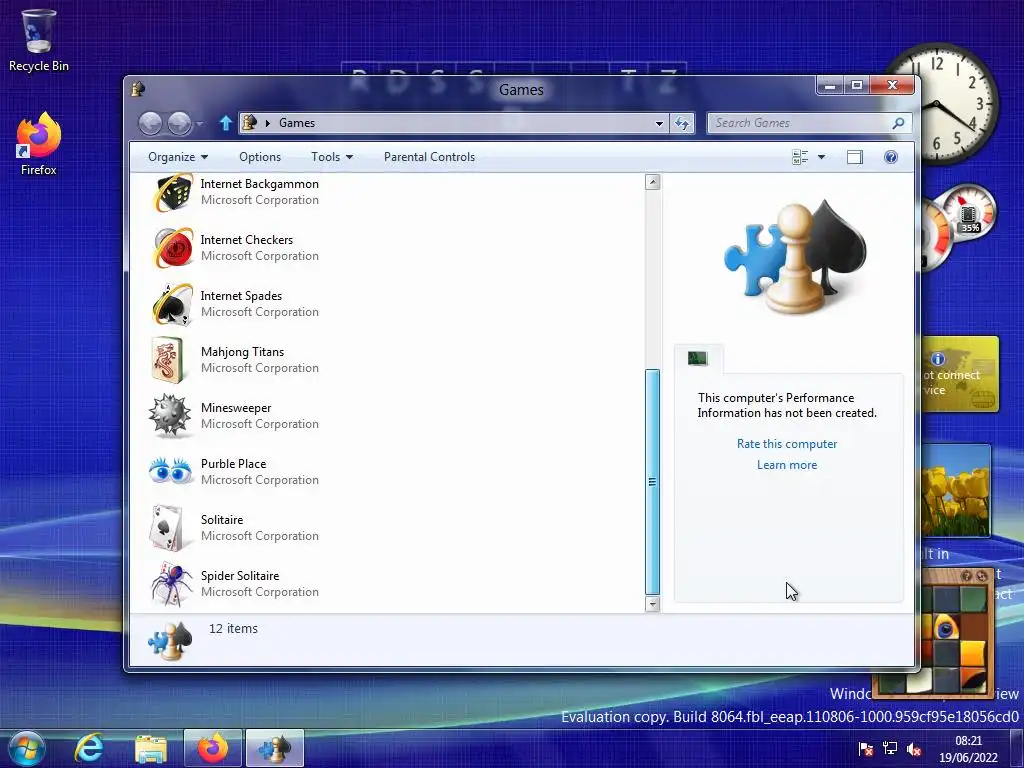Viewport: 1024px width, 768px height.
Task: Click the Back navigation button
Action: pyautogui.click(x=150, y=123)
